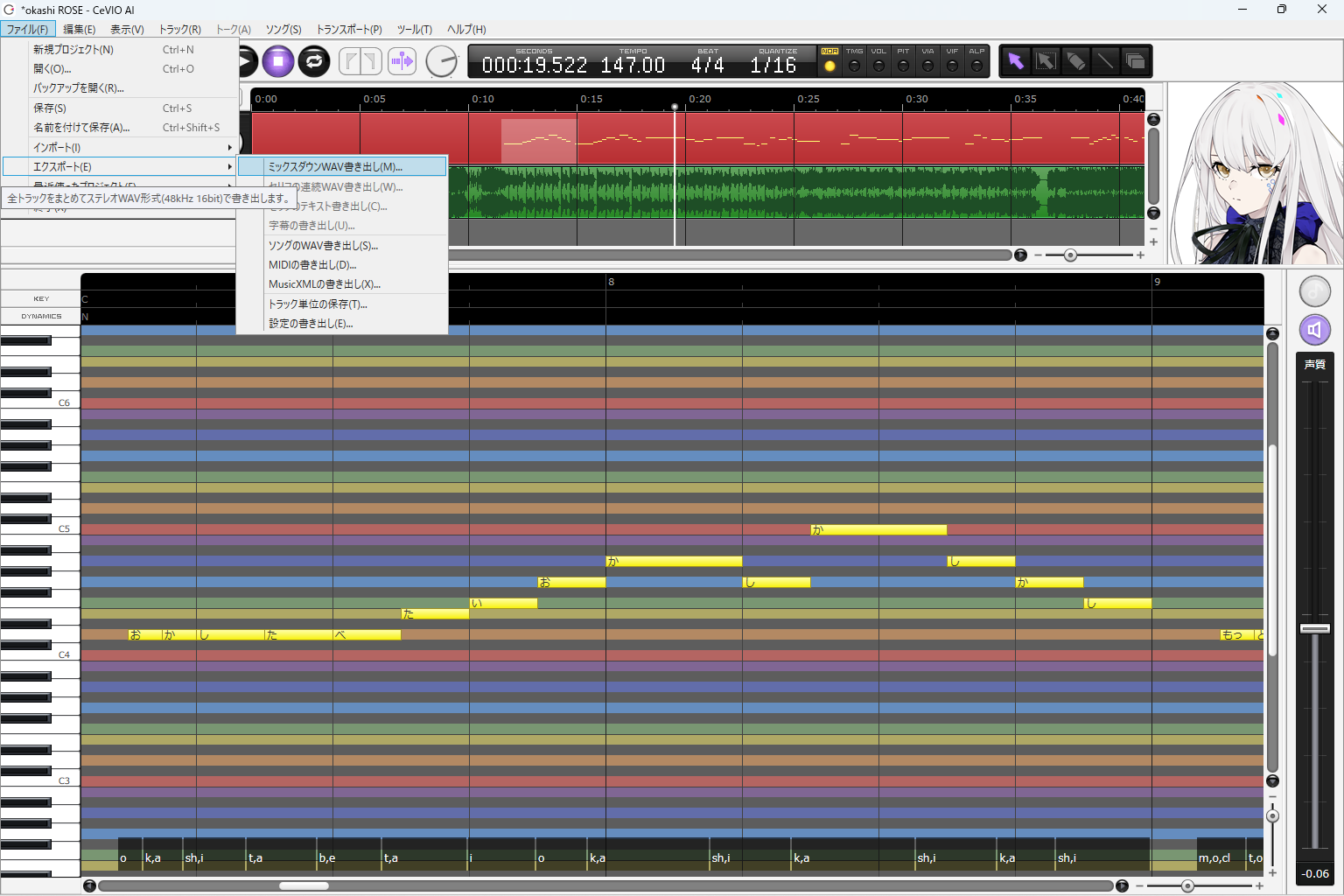Enable the TMG timing edit mode
This screenshot has height=896, width=1344.
tap(854, 65)
